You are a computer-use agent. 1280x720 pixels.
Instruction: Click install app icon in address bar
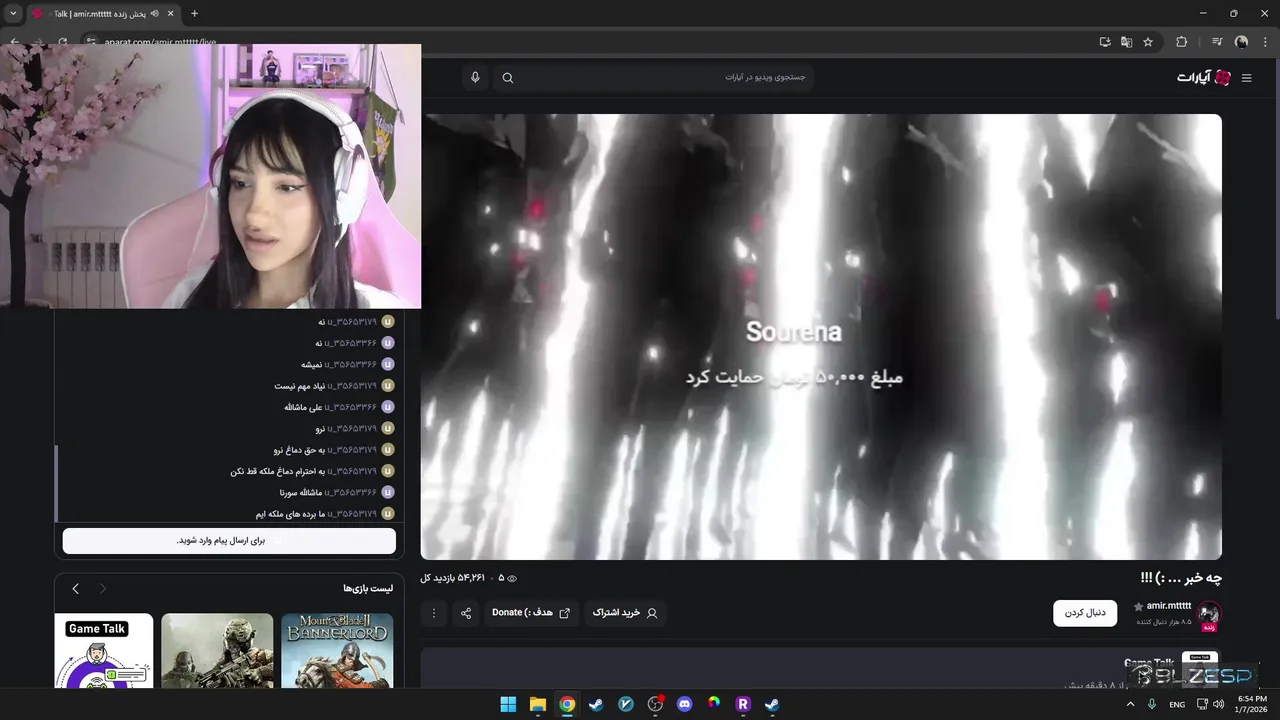click(x=1105, y=42)
